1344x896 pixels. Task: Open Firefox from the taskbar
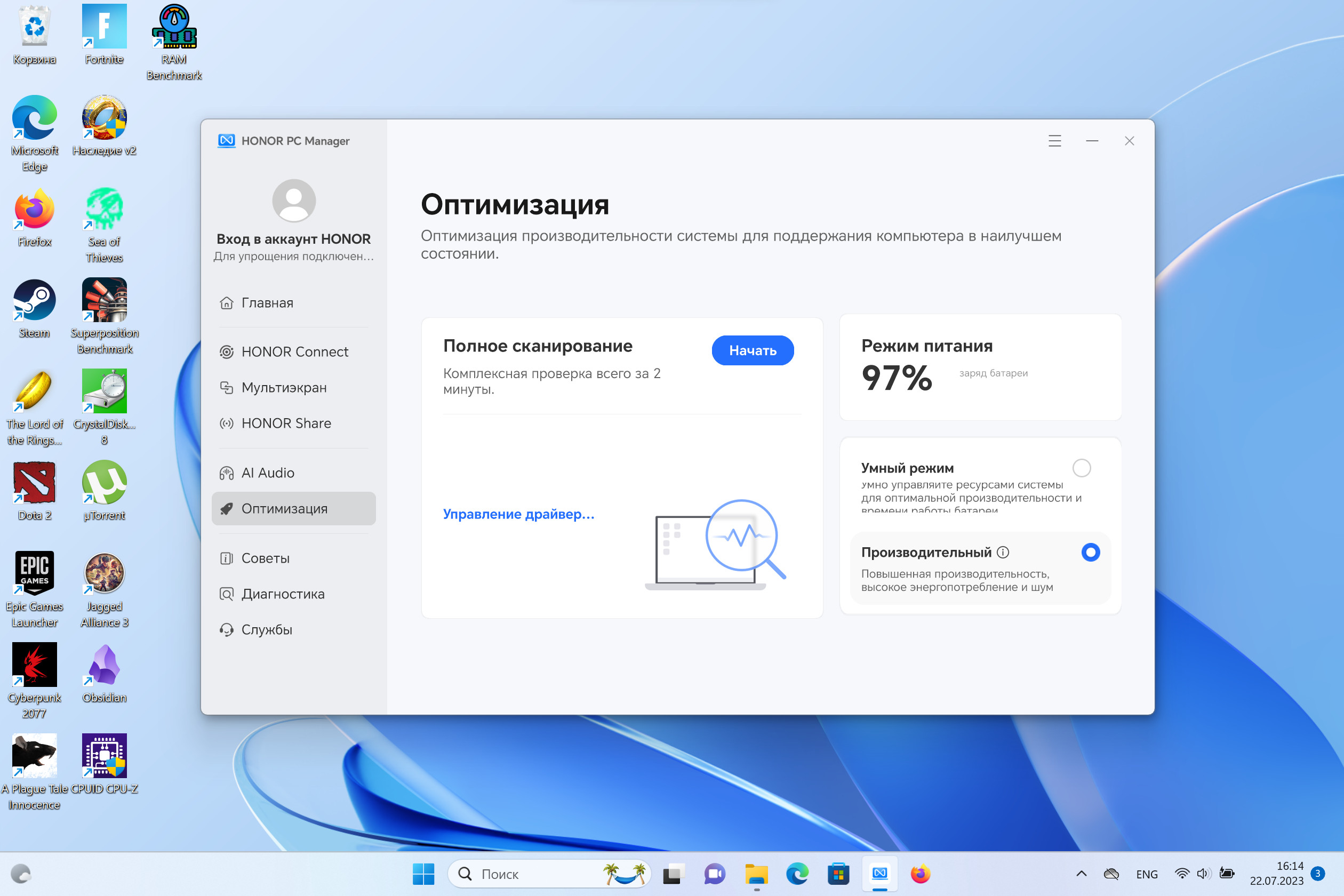coord(921,874)
